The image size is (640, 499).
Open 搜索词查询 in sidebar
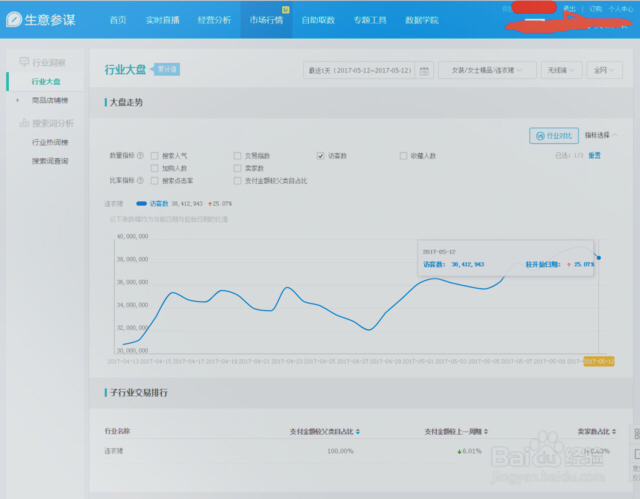coord(50,161)
